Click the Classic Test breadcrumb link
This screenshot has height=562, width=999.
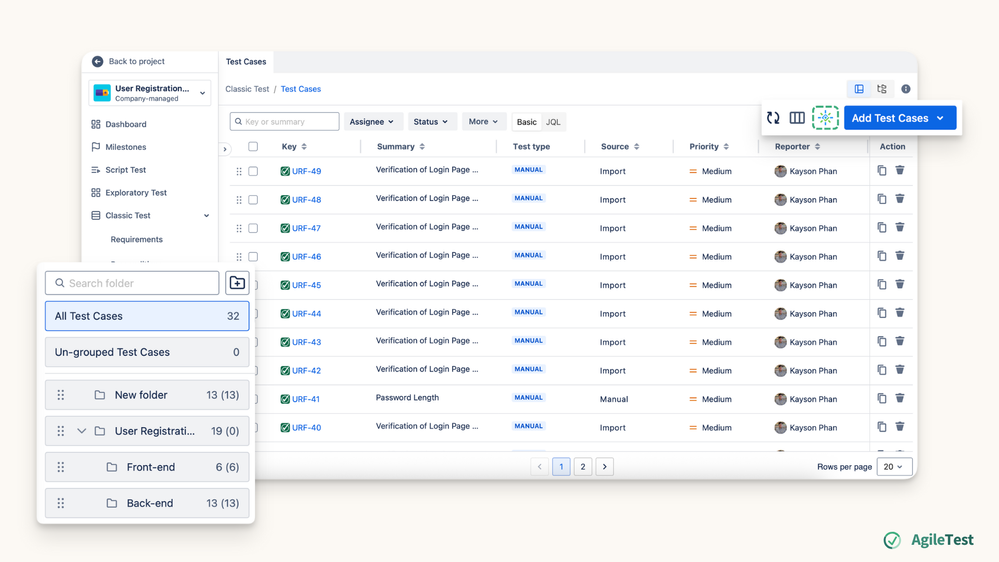(x=247, y=89)
